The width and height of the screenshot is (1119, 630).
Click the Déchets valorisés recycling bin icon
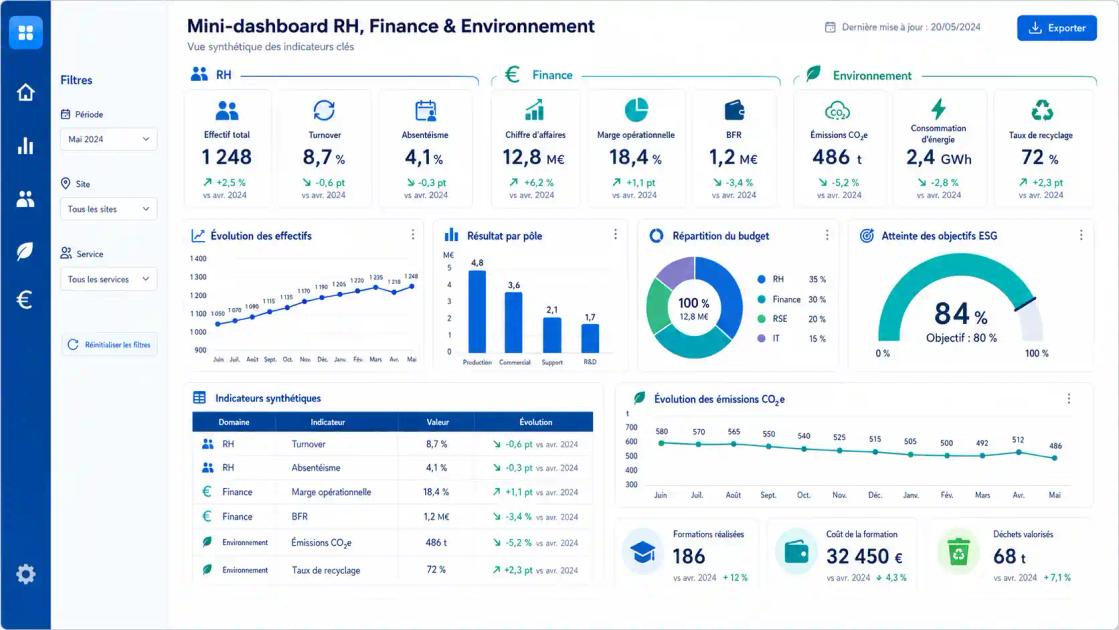click(x=958, y=552)
